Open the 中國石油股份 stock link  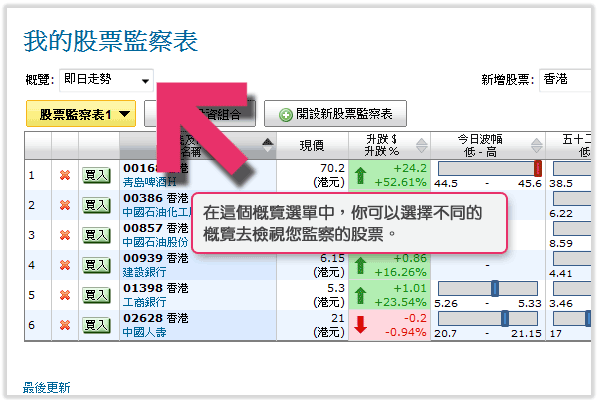[x=155, y=242]
